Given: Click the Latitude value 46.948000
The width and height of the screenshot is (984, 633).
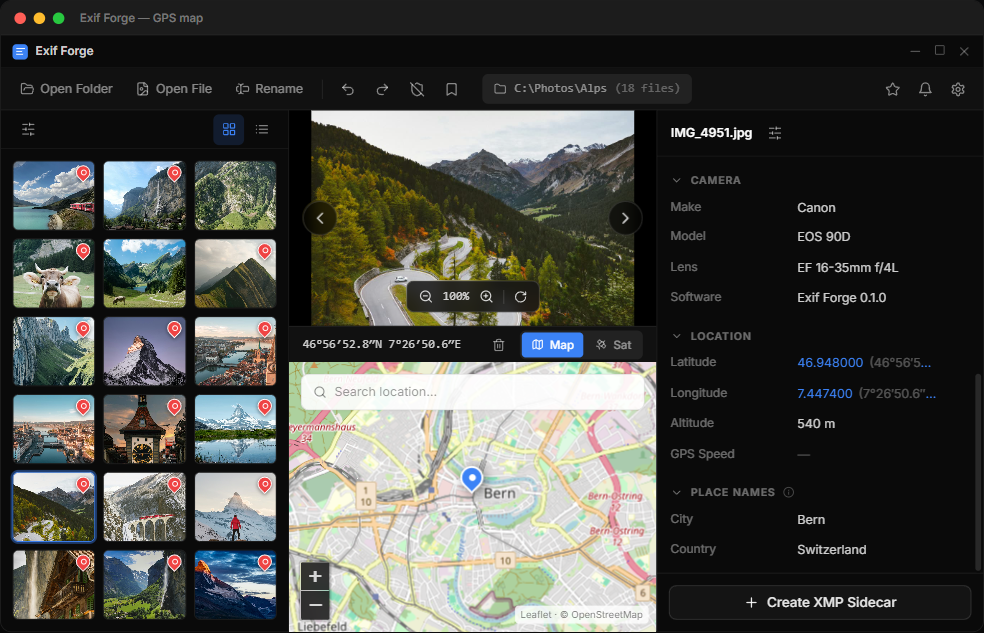Looking at the screenshot, I should (830, 363).
